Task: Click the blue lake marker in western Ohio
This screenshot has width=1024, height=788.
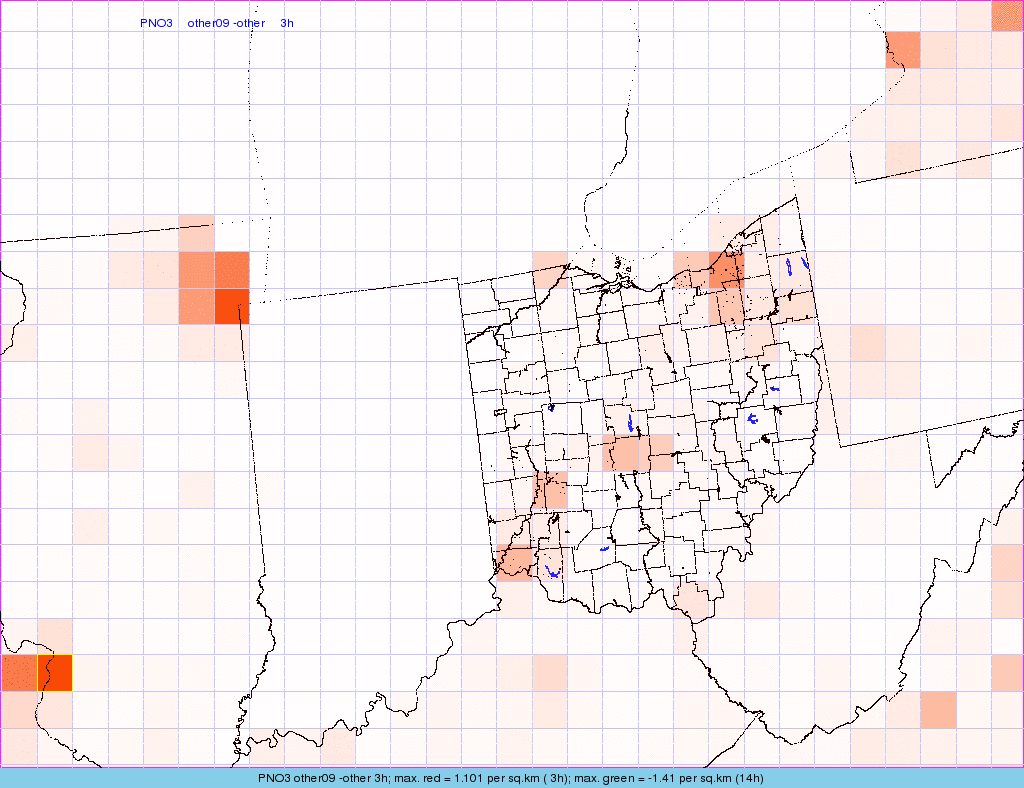Action: pyautogui.click(x=551, y=407)
